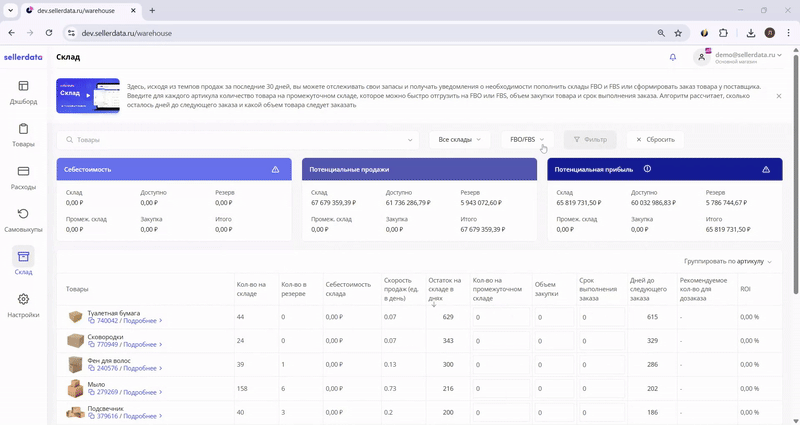Viewport: 800px width, 425px height.
Task: Open Самовыкупы sidebar section
Action: click(23, 220)
